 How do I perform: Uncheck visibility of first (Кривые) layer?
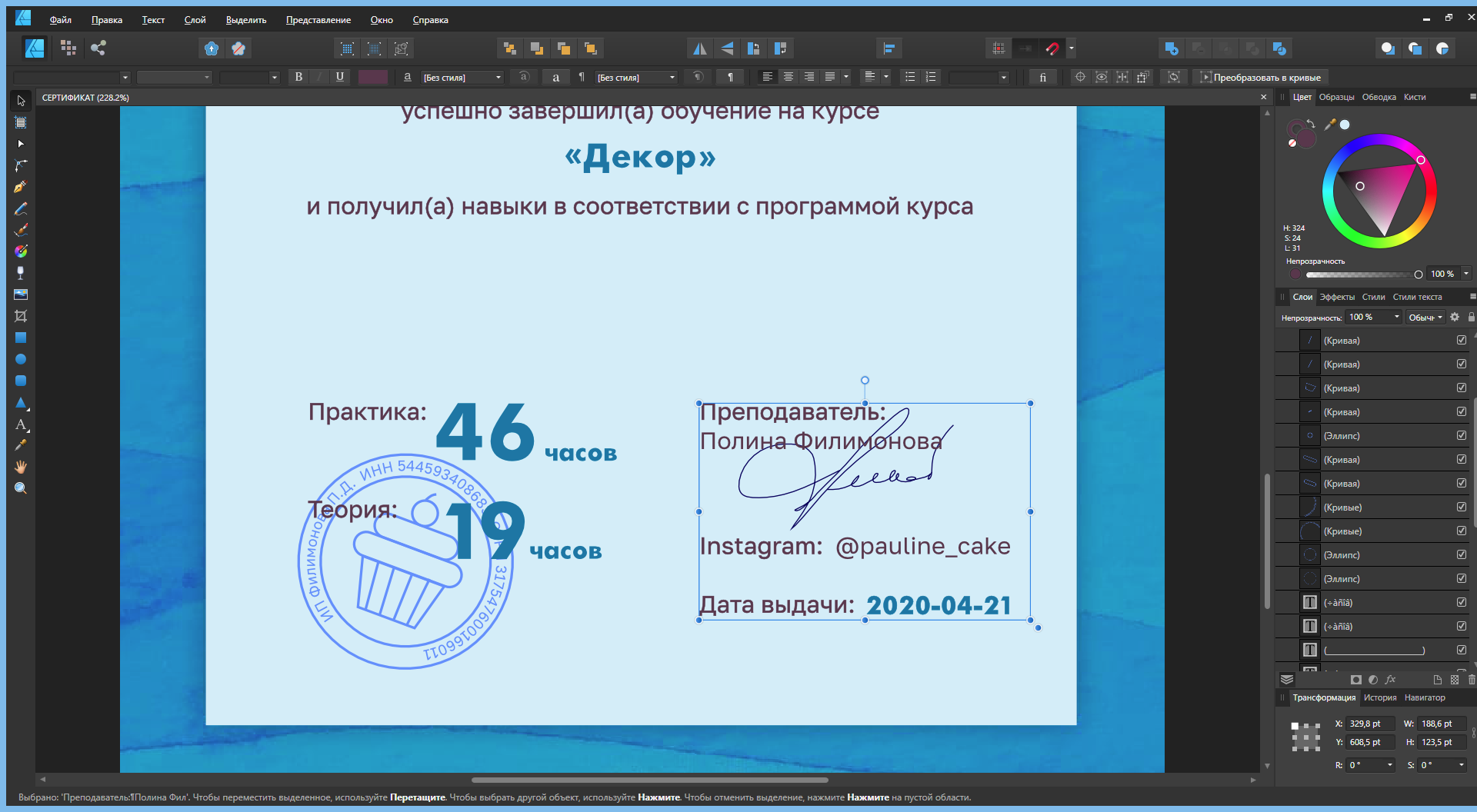(x=1461, y=507)
